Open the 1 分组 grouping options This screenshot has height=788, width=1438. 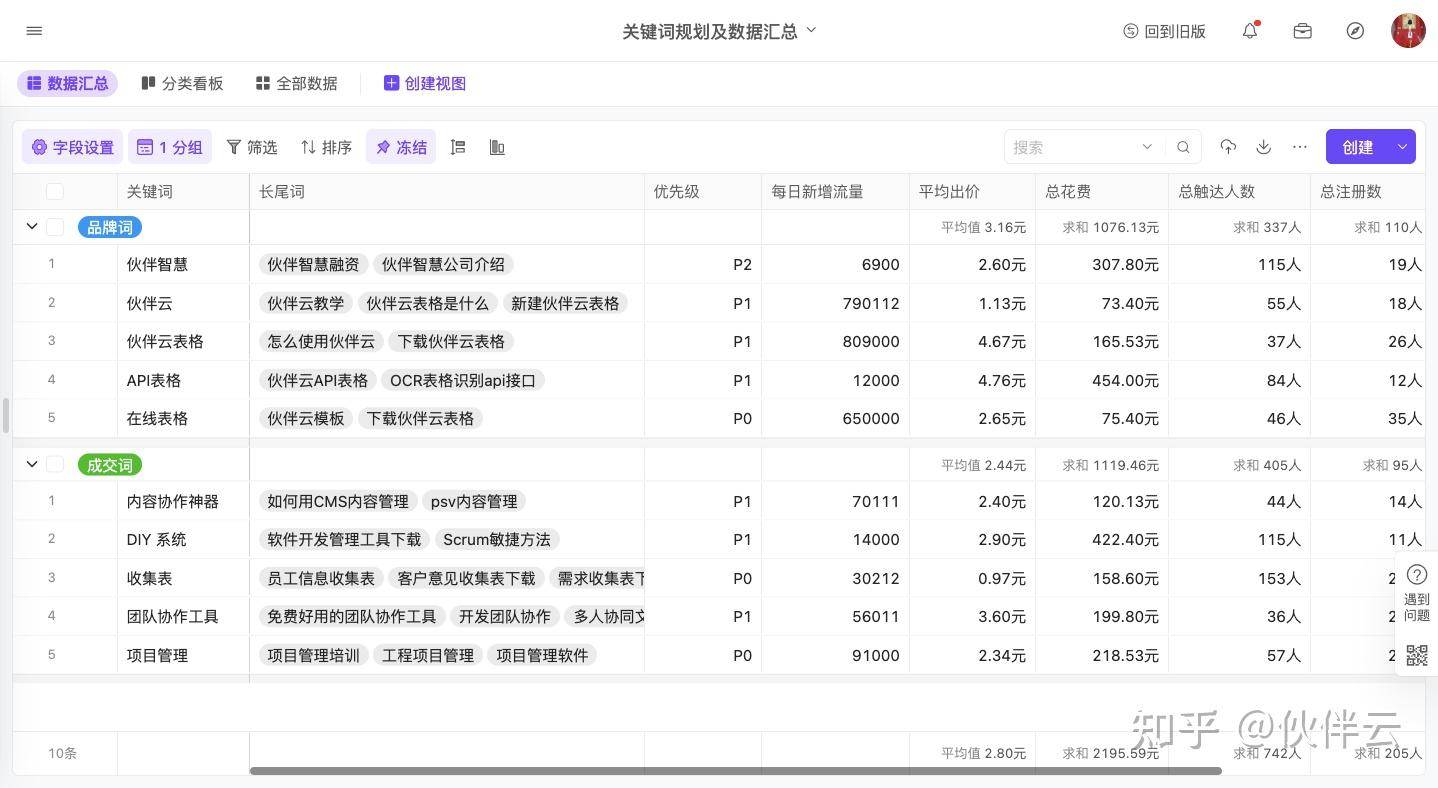pos(170,147)
